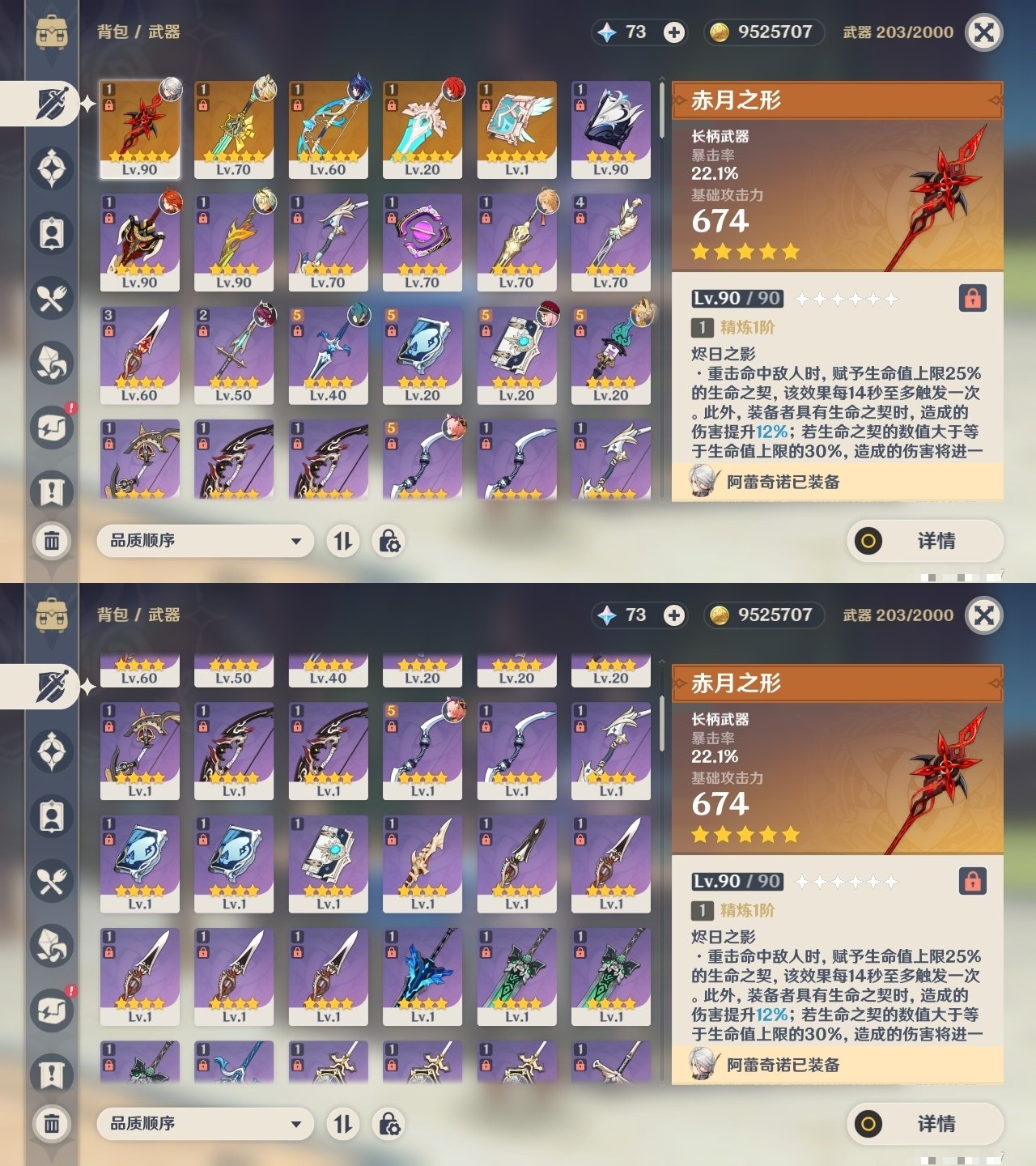
Task: Toggle ascending/descending sort arrows in lower panel
Action: 343,1124
